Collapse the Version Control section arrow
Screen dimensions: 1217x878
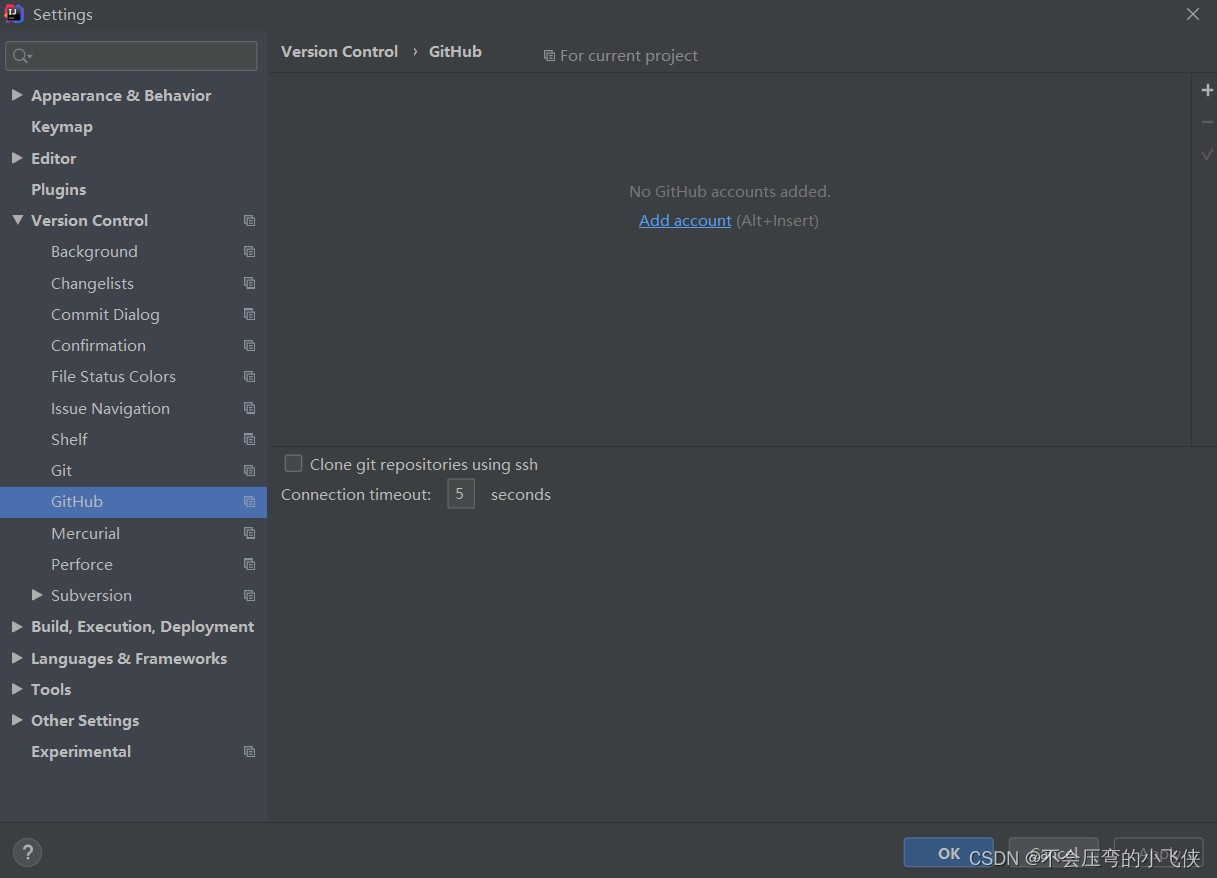coord(17,220)
